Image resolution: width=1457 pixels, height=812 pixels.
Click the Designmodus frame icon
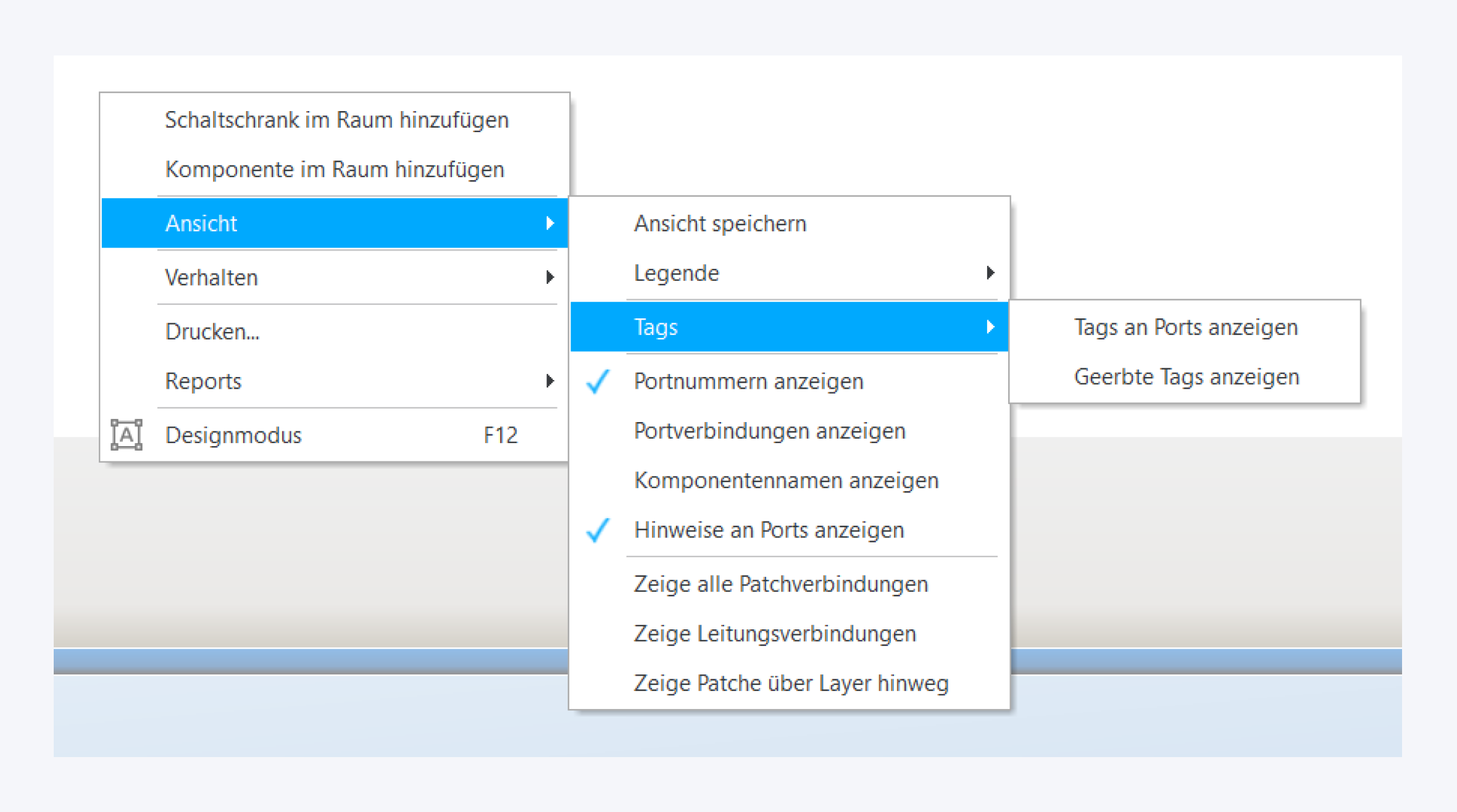pos(127,435)
